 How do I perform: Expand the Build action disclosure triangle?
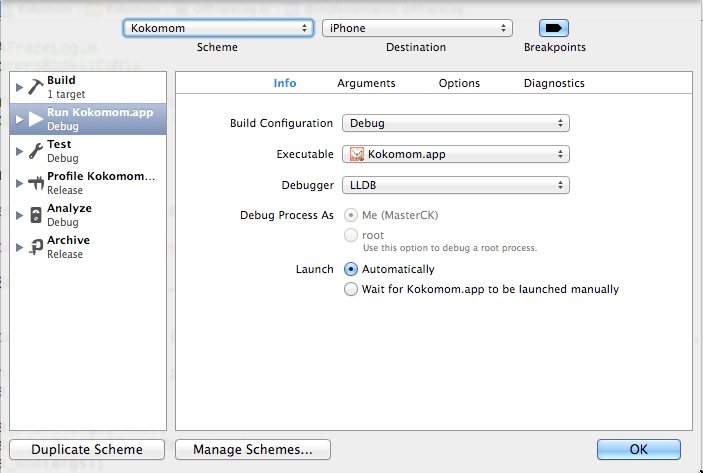[x=19, y=87]
